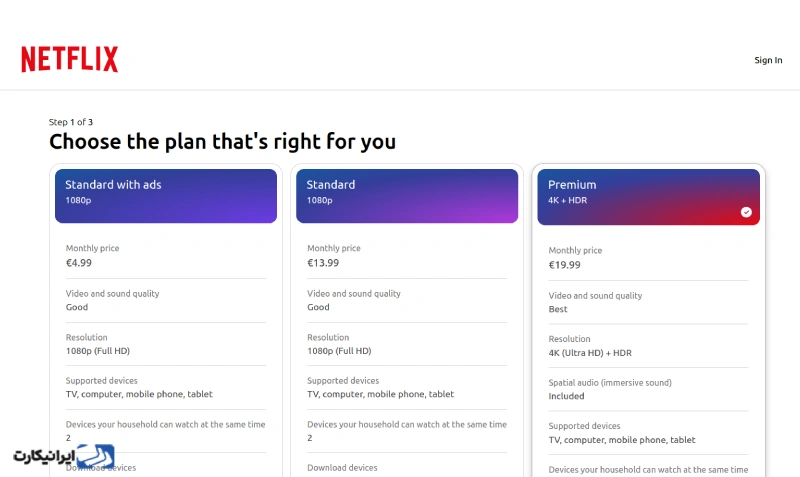Click the Standard card's Download devices label

point(342,468)
